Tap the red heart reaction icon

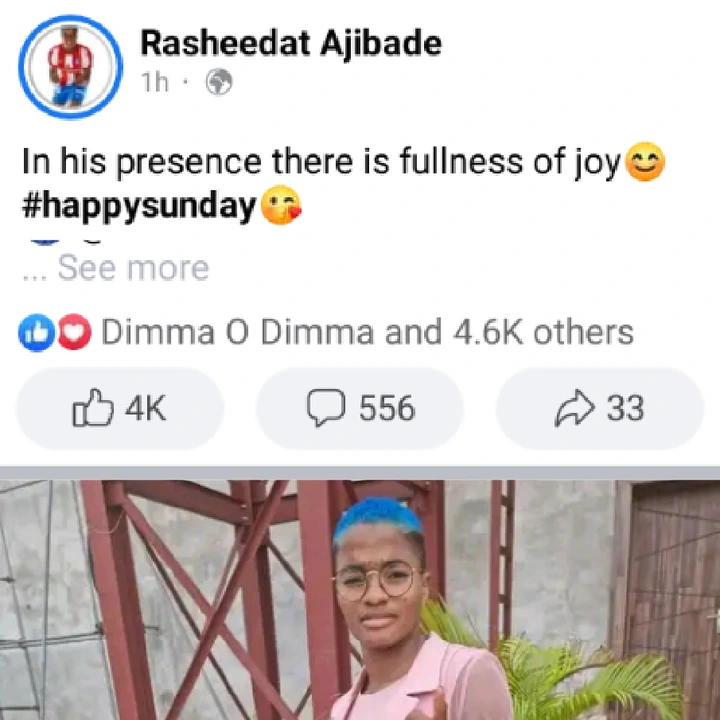click(74, 332)
